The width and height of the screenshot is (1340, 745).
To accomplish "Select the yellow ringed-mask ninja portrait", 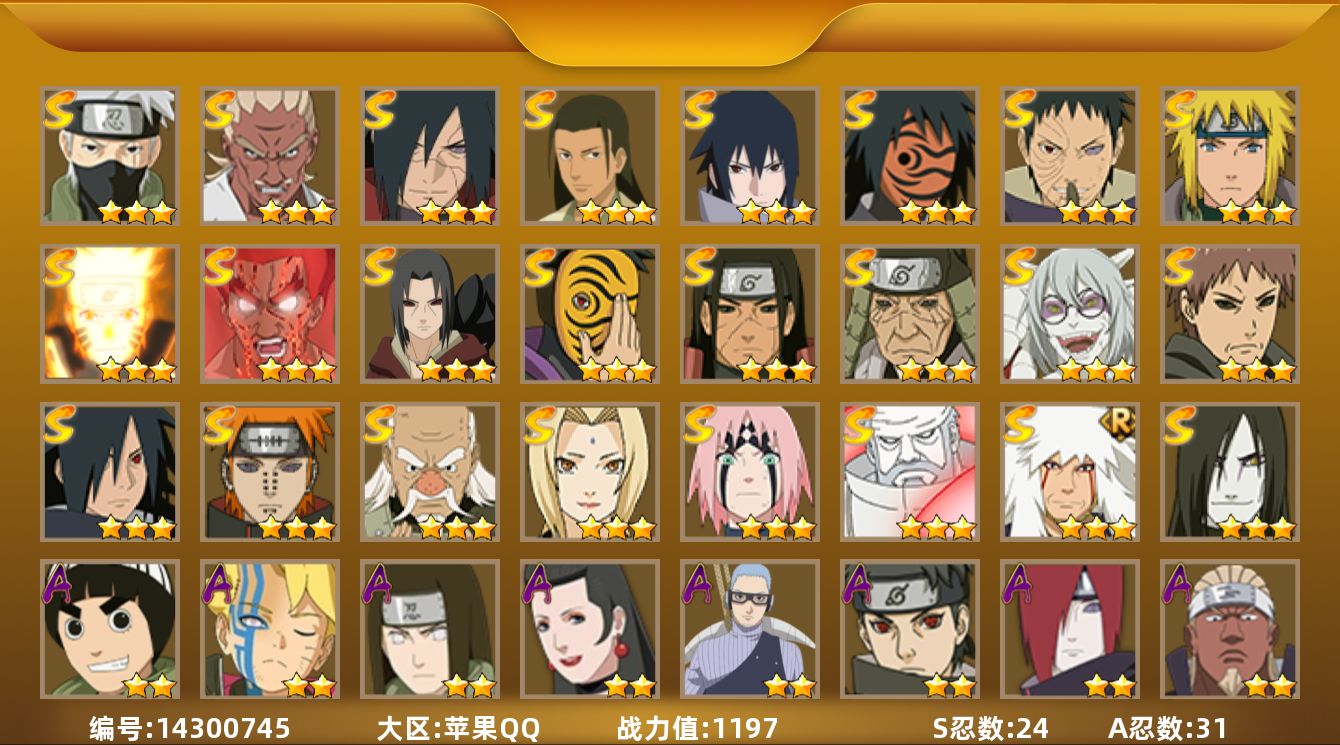I will [590, 314].
